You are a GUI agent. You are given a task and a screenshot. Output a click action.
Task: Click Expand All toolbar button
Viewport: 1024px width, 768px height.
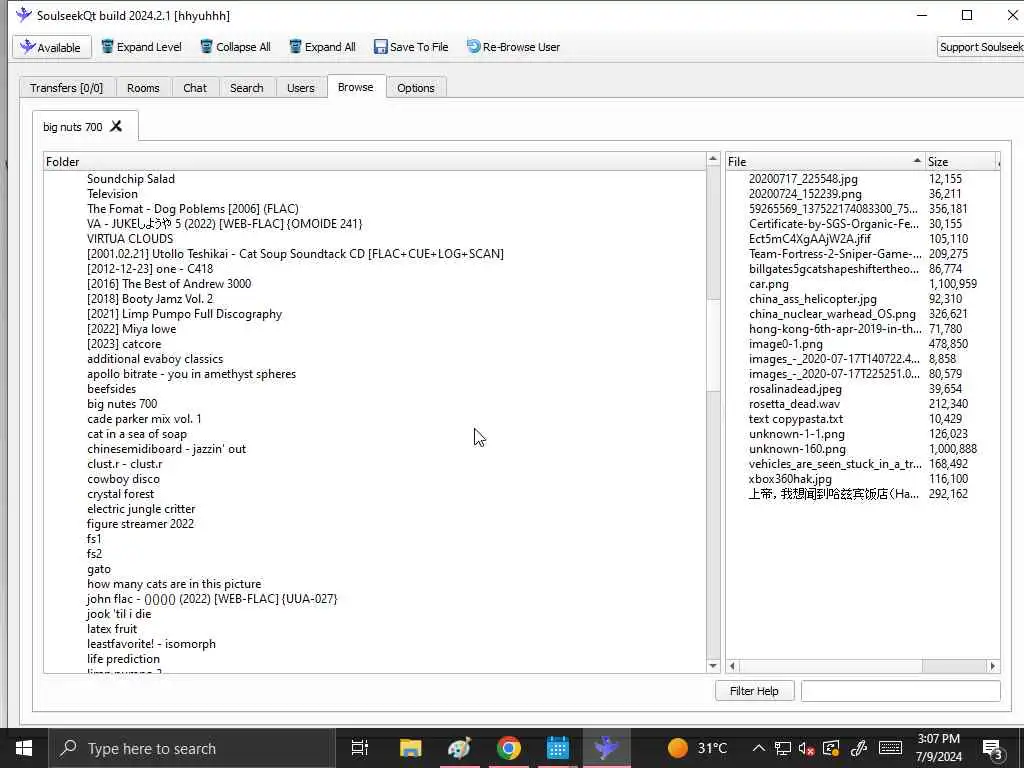tap(323, 47)
